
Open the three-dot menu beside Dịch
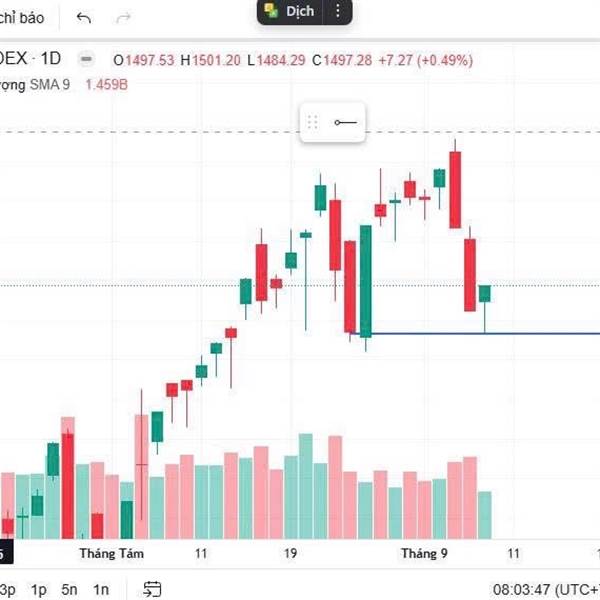[x=338, y=11]
